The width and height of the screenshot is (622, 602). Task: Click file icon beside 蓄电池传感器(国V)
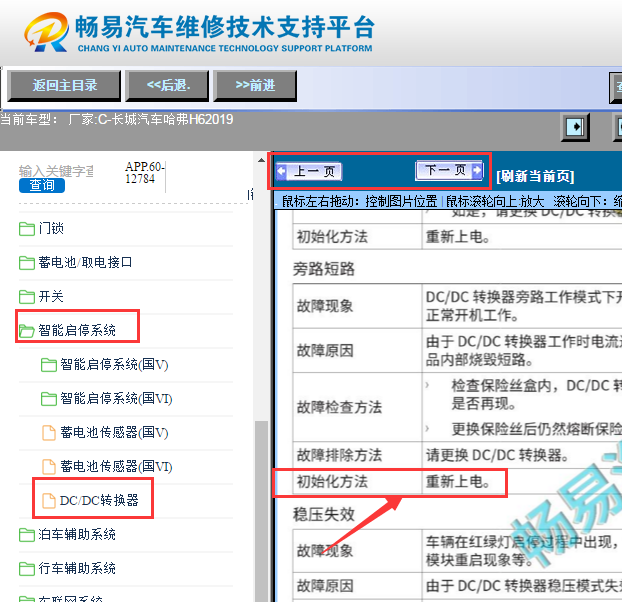pos(49,433)
